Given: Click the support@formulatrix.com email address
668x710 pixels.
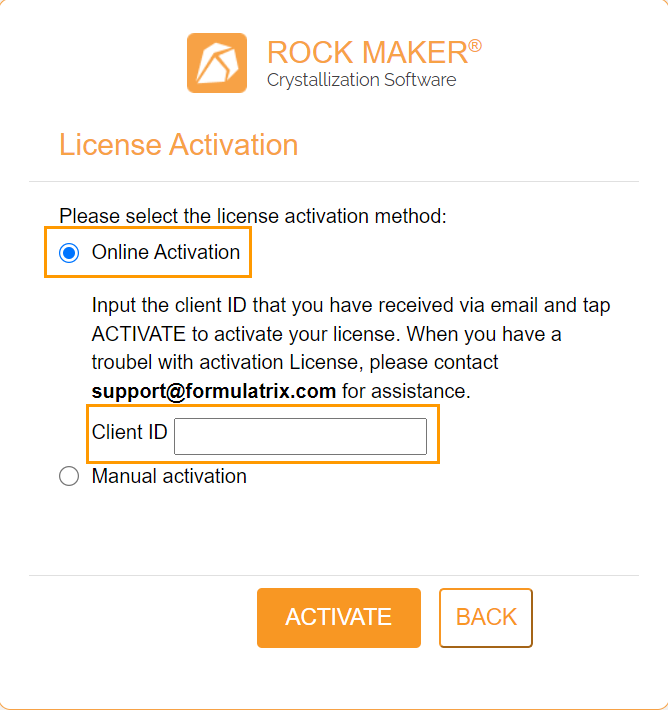Looking at the screenshot, I should 214,391.
